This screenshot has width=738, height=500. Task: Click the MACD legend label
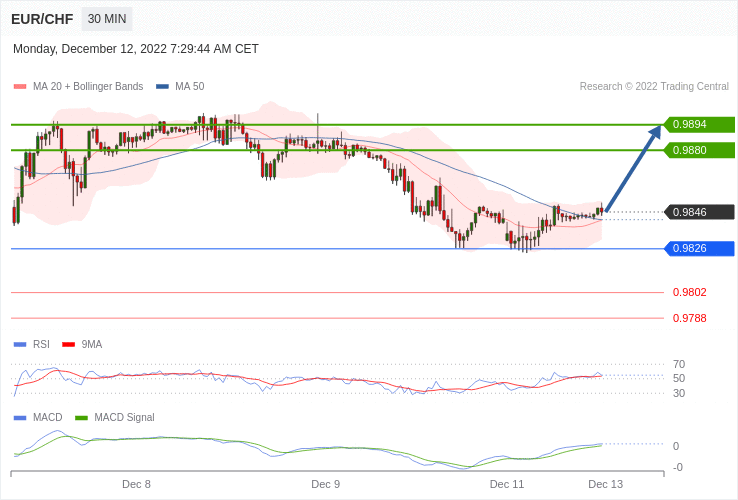[x=48, y=418]
